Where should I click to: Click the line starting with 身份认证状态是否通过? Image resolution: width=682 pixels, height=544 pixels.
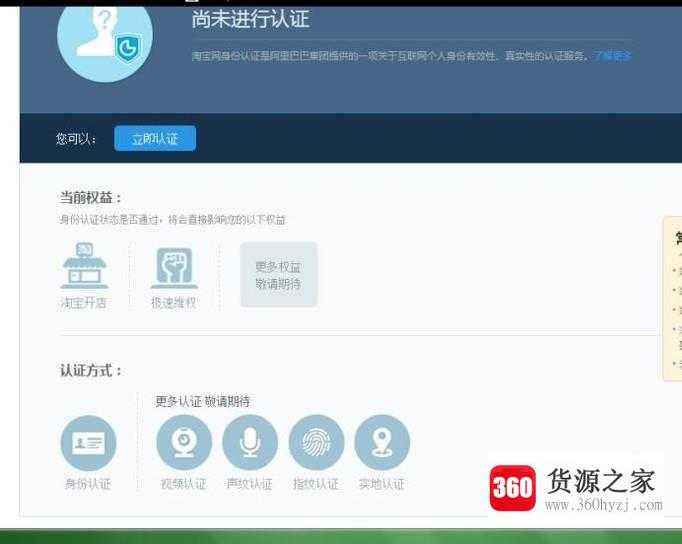pyautogui.click(x=173, y=220)
